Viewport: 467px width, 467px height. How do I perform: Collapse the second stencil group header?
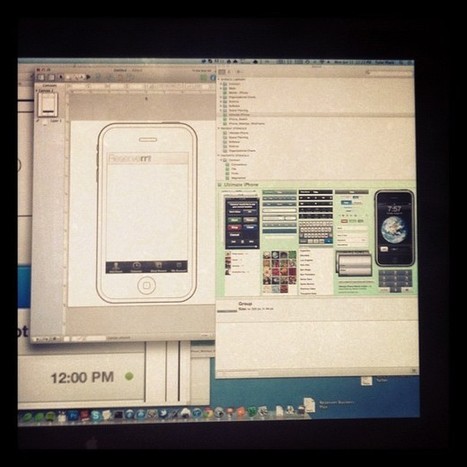click(219, 128)
